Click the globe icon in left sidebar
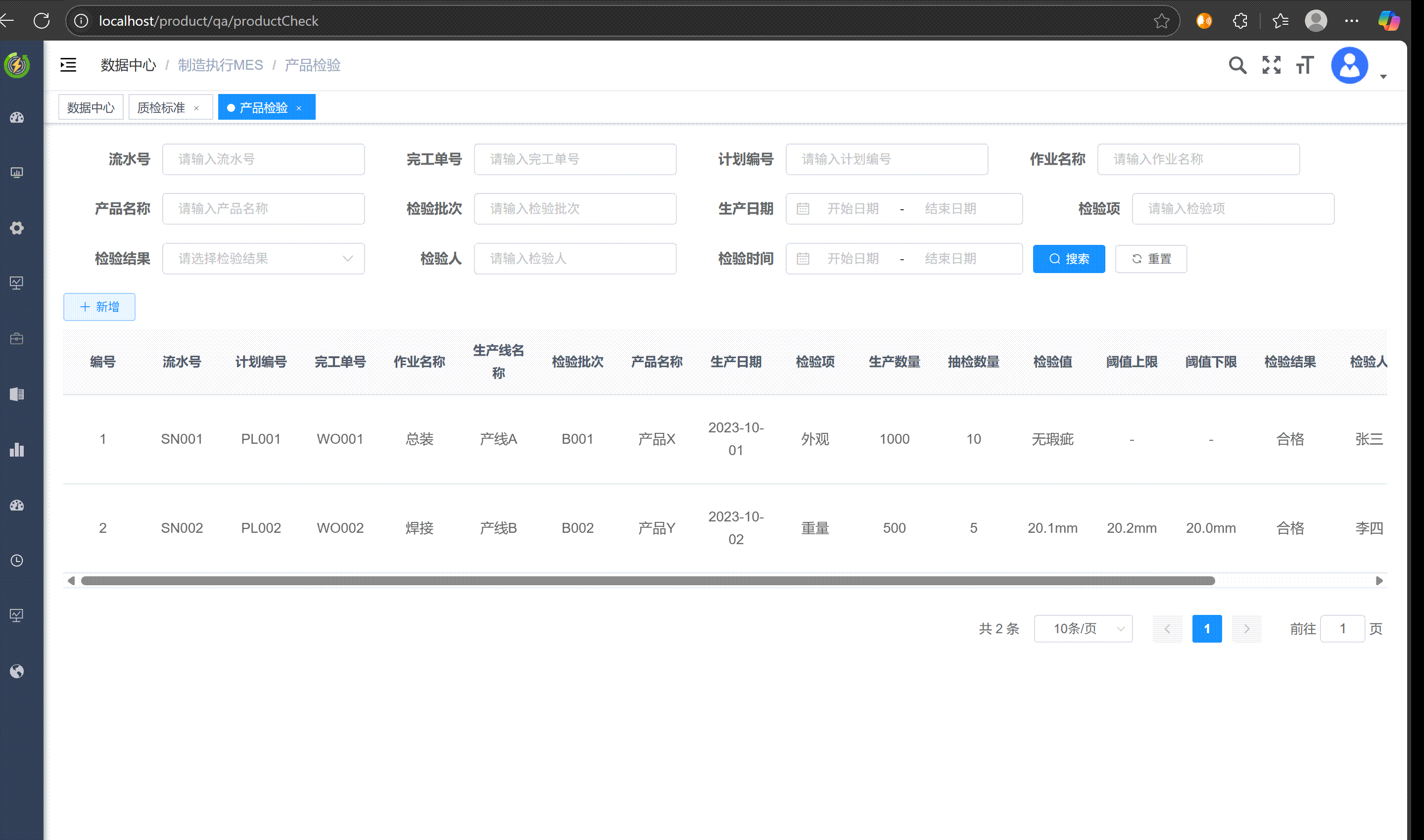Screen dimensions: 1424x840 click(17, 671)
